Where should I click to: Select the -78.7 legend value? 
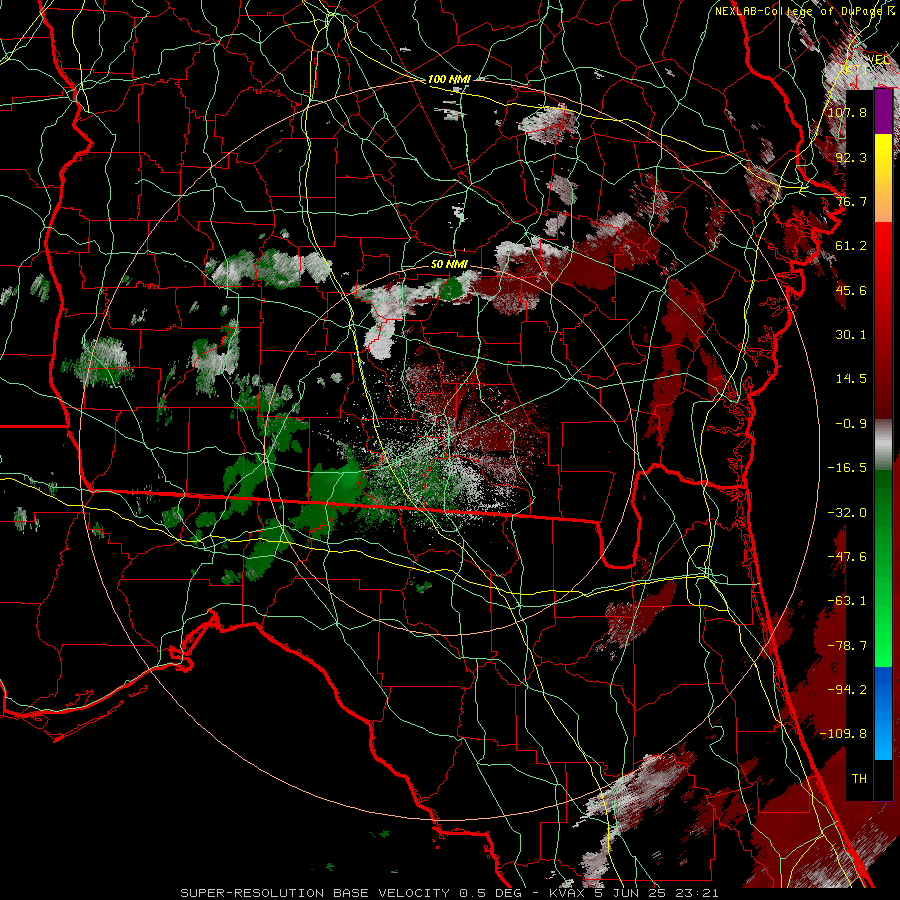[847, 646]
